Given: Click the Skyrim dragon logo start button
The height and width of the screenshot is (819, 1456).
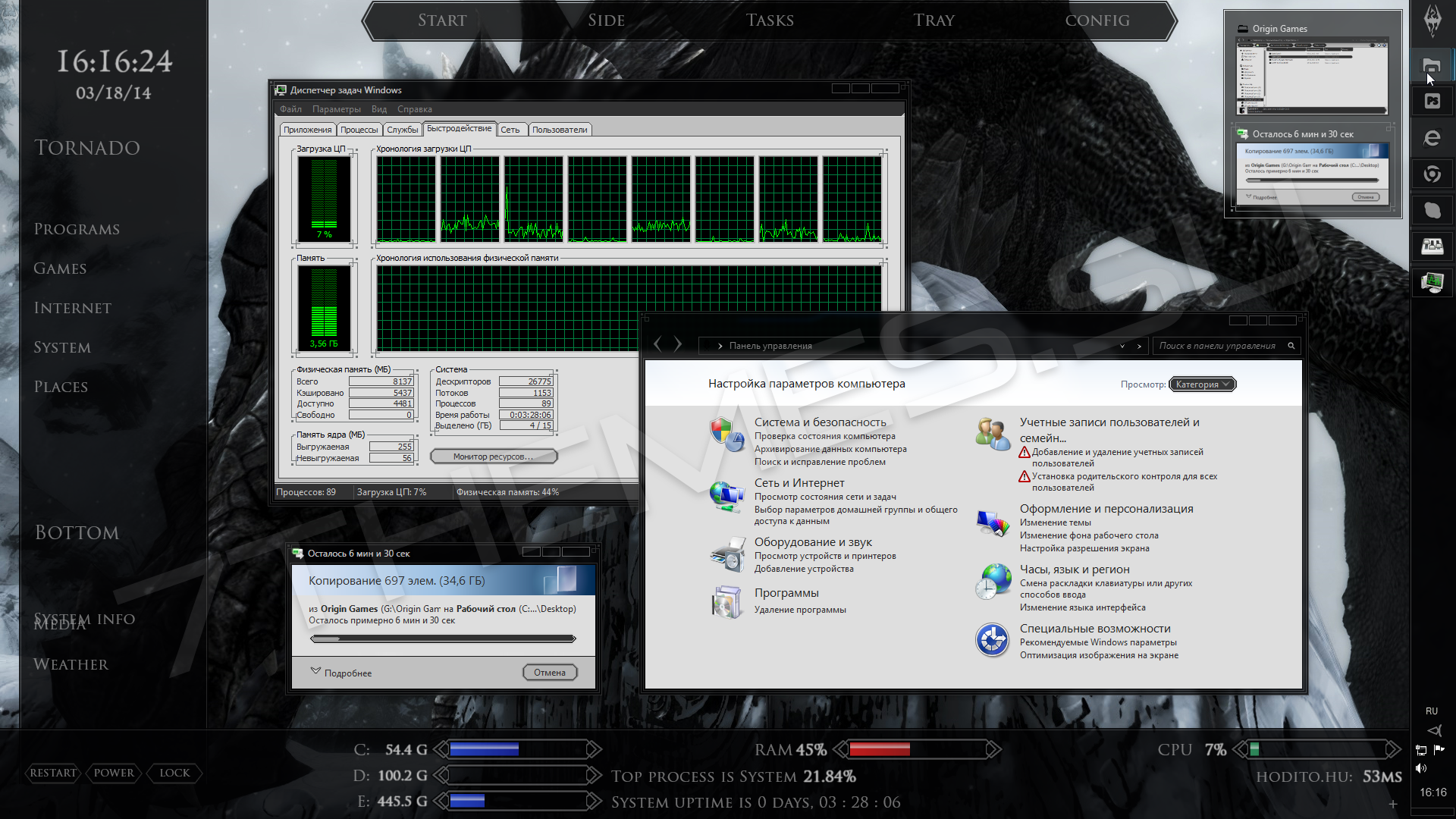Looking at the screenshot, I should point(1432,20).
